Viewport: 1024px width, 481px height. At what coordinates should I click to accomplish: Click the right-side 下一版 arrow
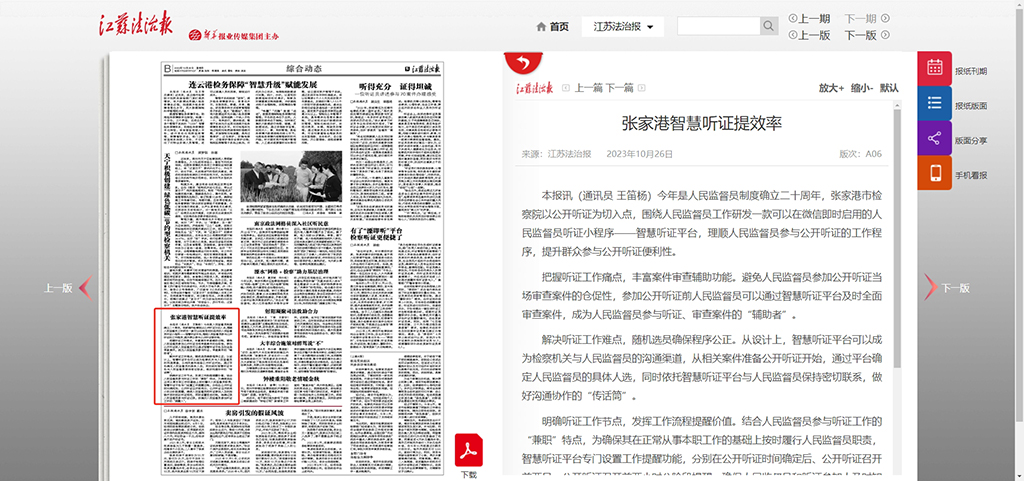[x=944, y=287]
